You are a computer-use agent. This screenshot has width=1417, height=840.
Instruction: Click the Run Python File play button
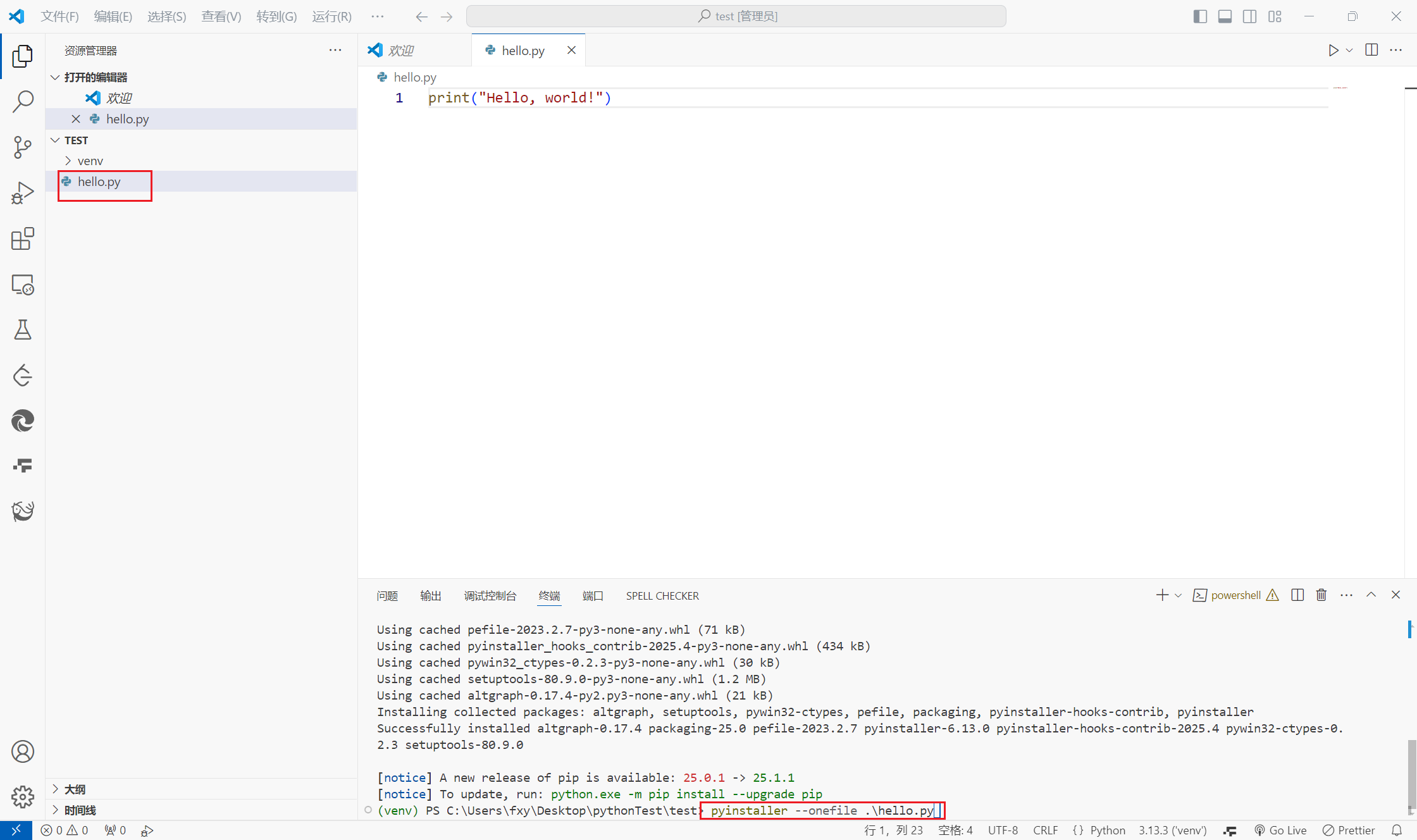click(1333, 51)
